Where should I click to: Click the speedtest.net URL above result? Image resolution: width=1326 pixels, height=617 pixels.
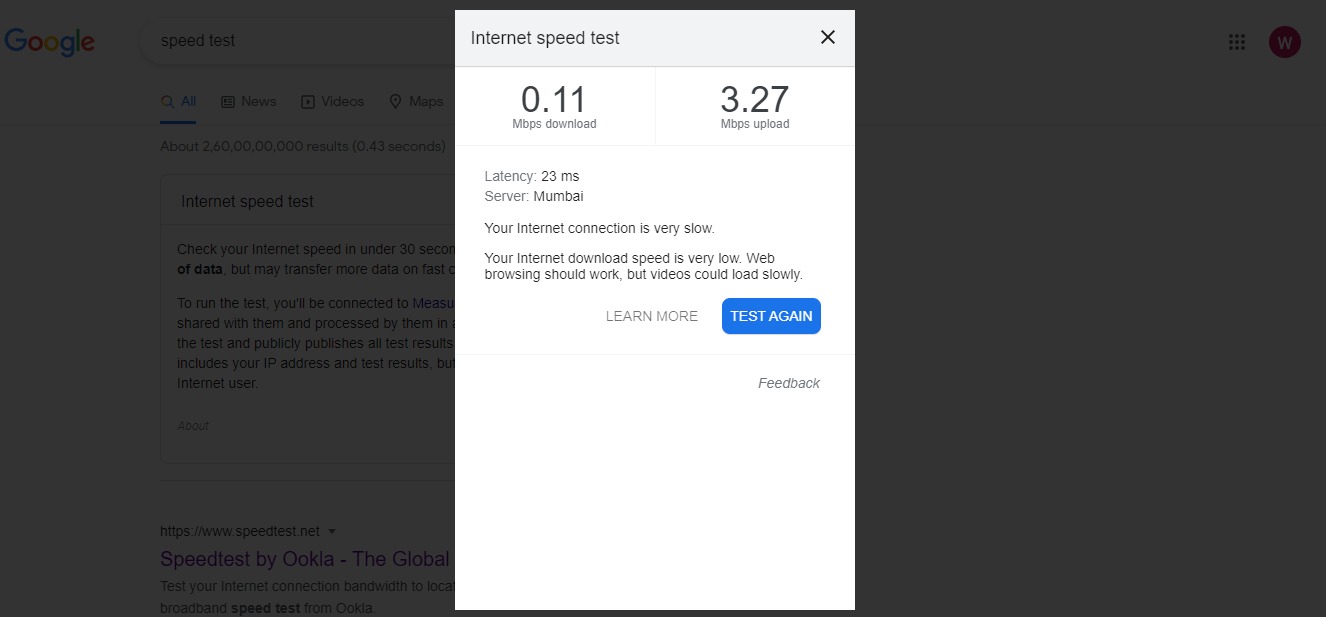point(240,531)
